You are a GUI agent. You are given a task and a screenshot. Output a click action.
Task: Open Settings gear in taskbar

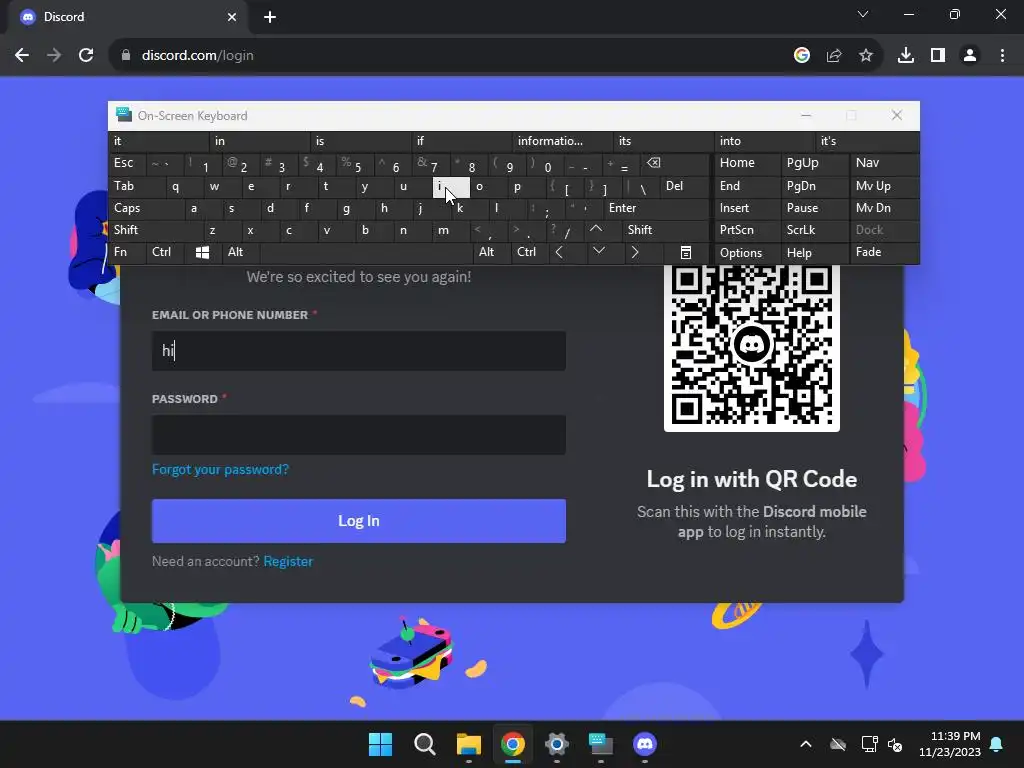(x=556, y=744)
